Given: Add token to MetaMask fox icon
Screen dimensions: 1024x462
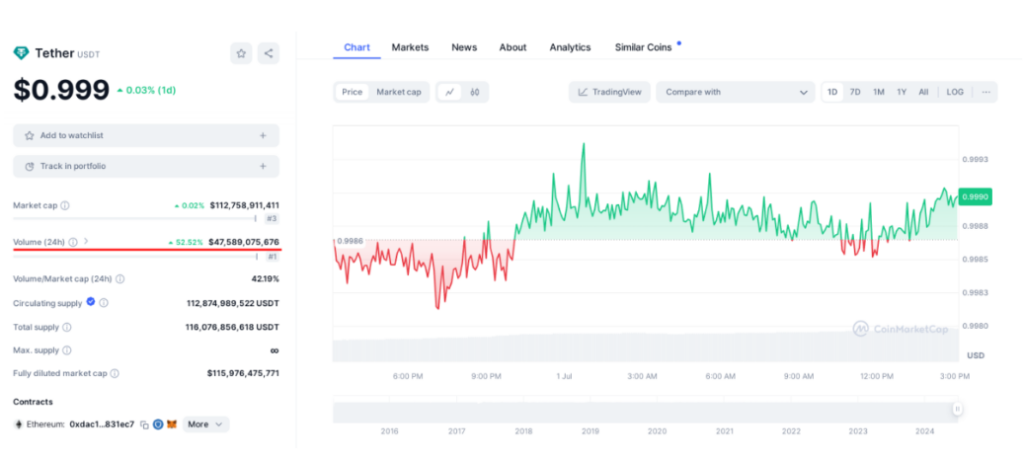Looking at the screenshot, I should click(172, 424).
